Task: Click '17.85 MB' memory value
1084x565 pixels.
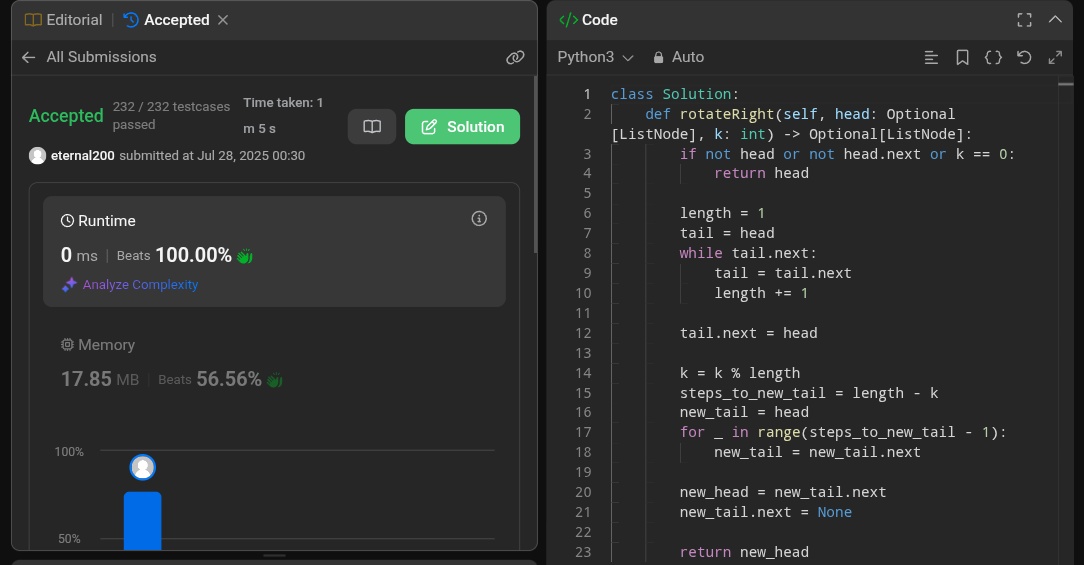Action: (100, 380)
